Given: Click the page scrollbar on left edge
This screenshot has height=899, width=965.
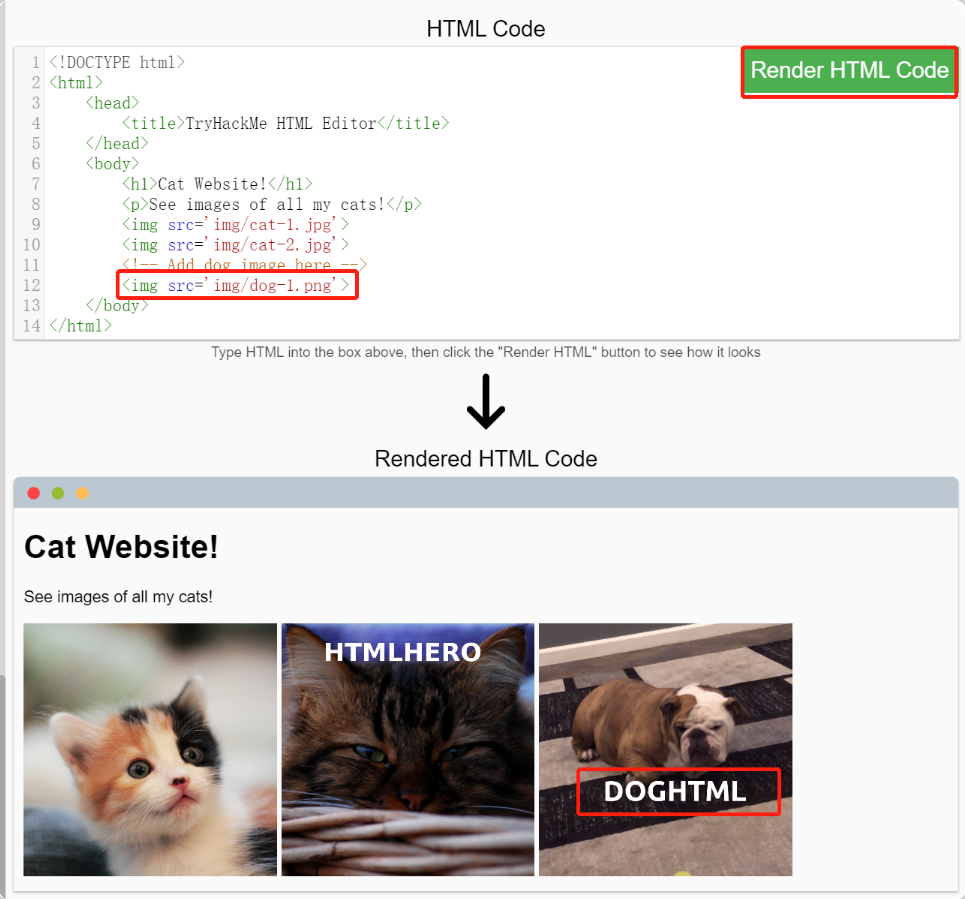Looking at the screenshot, I should coord(2,781).
